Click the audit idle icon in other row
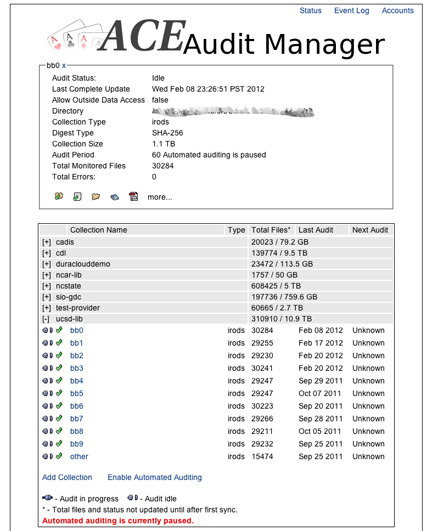The height and width of the screenshot is (531, 432). point(48,456)
